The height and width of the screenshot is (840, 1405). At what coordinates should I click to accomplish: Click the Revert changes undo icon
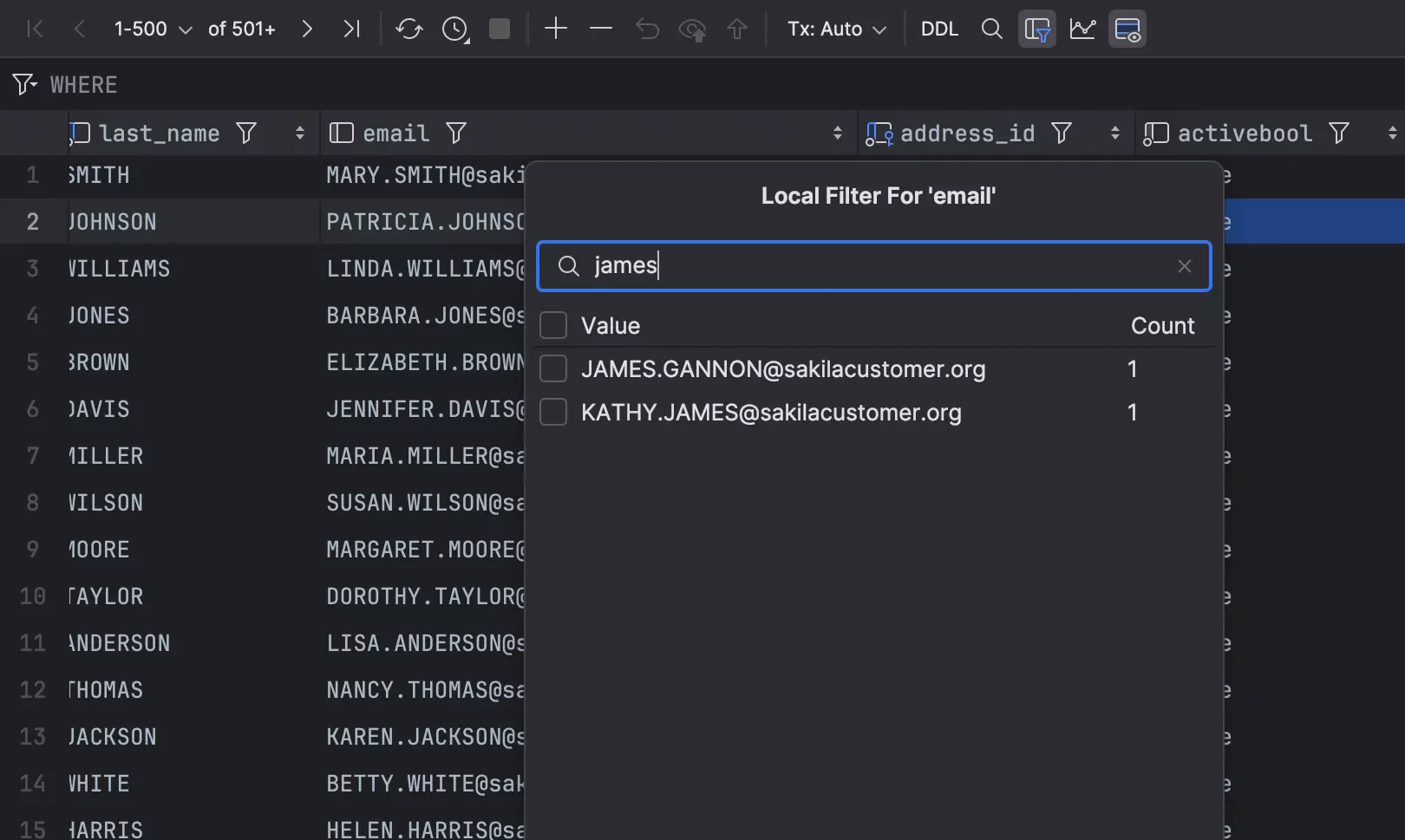pos(647,29)
